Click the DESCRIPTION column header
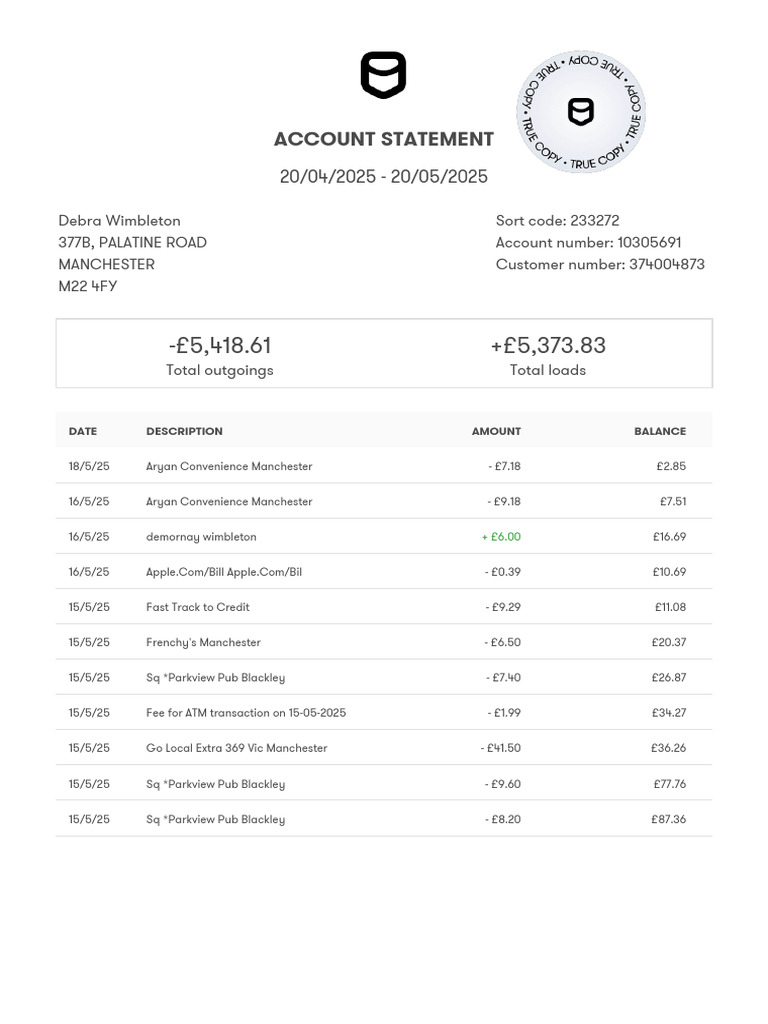768x1024 pixels. pos(184,431)
